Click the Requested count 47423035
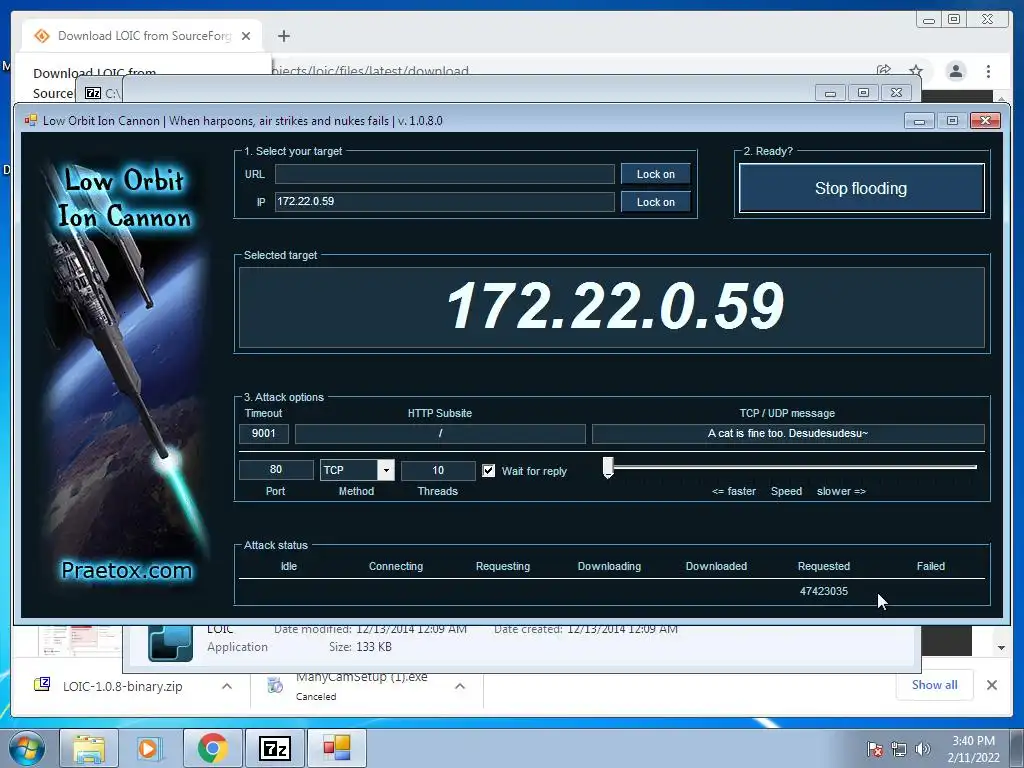 [824, 592]
